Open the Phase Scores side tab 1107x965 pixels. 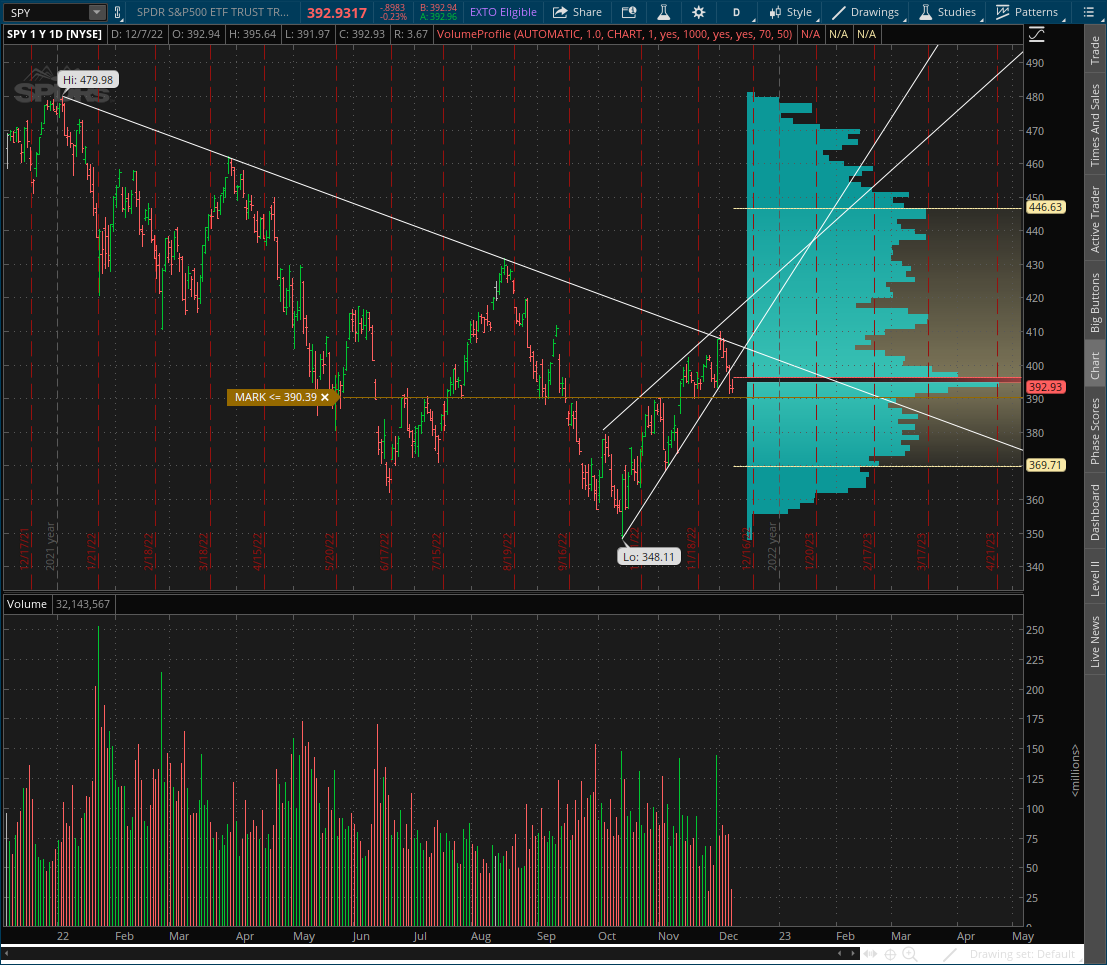1095,431
